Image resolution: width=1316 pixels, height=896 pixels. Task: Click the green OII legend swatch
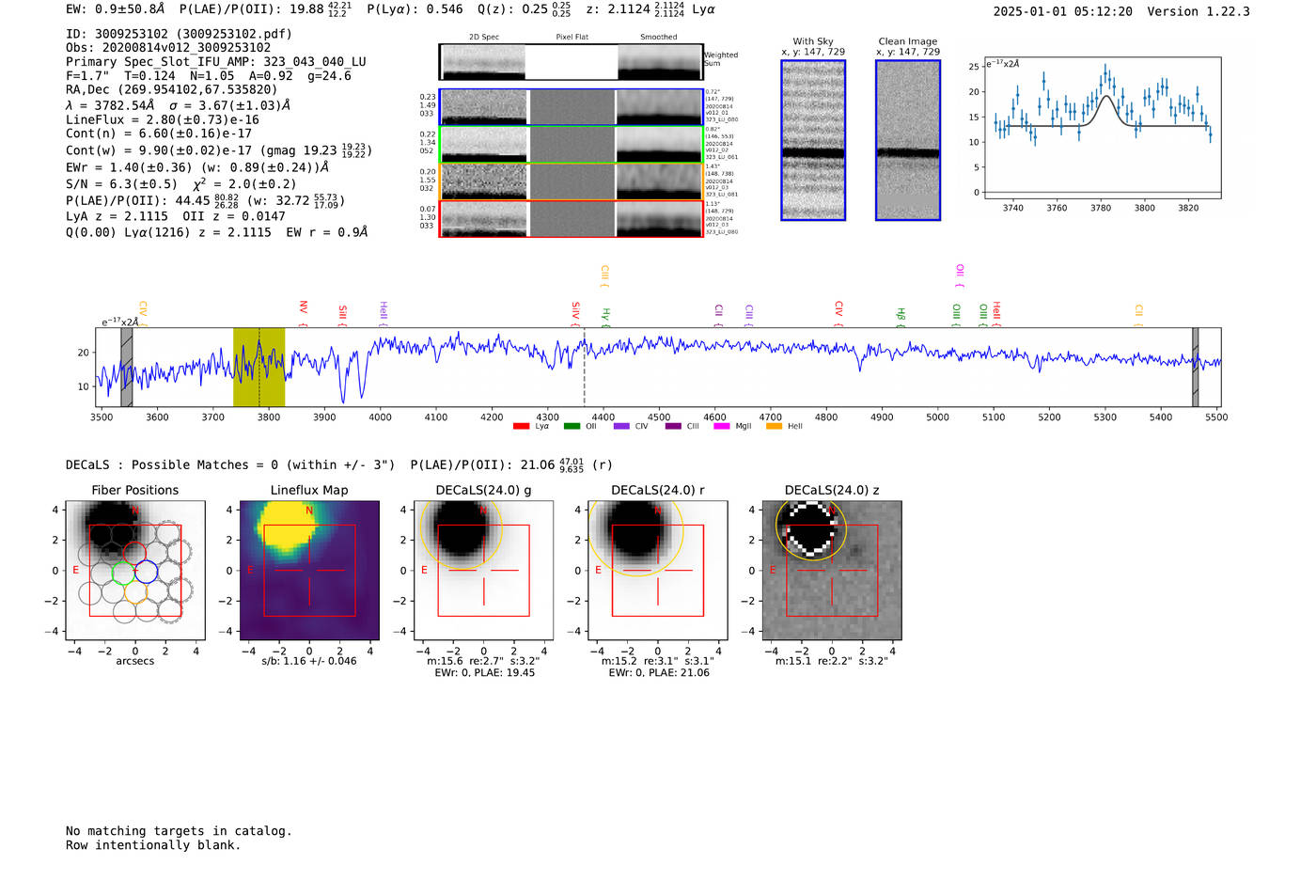click(x=572, y=426)
